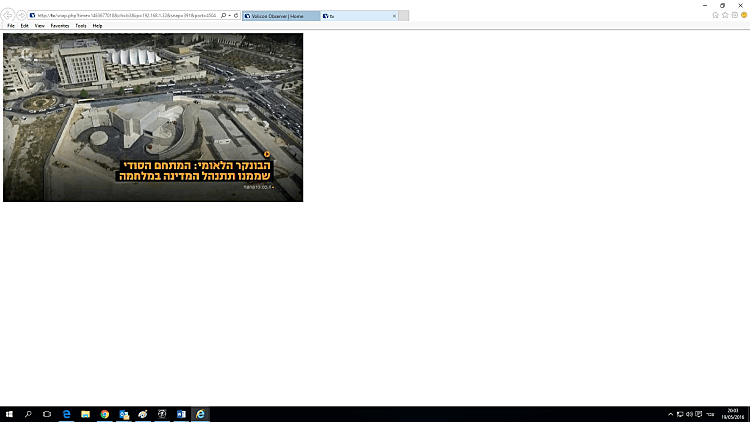Open Google Chrome from the taskbar
The width and height of the screenshot is (750, 422).
[x=105, y=414]
